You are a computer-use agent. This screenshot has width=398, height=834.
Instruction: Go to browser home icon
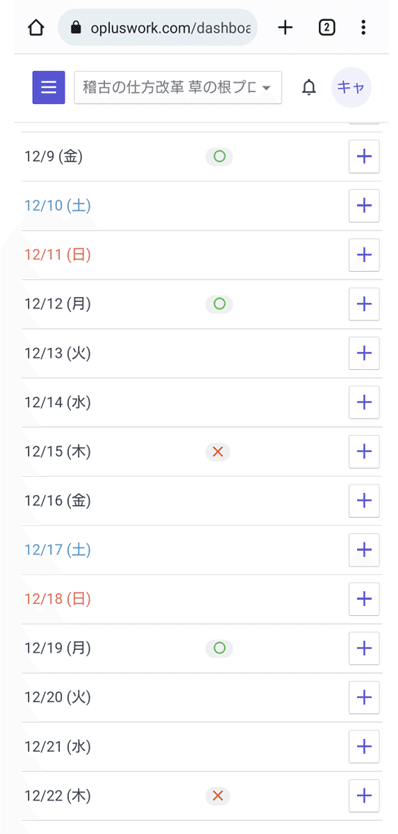(x=35, y=28)
